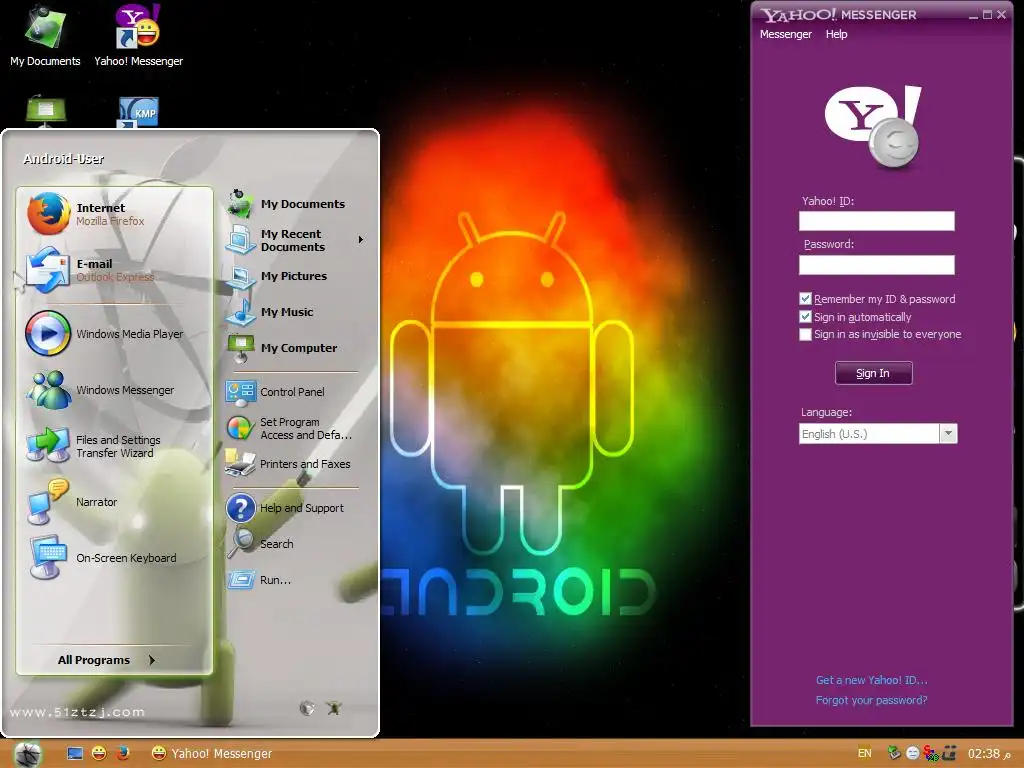Screen dimensions: 1024x768
Task: Toggle Remember my ID & password checkbox
Action: [x=805, y=299]
